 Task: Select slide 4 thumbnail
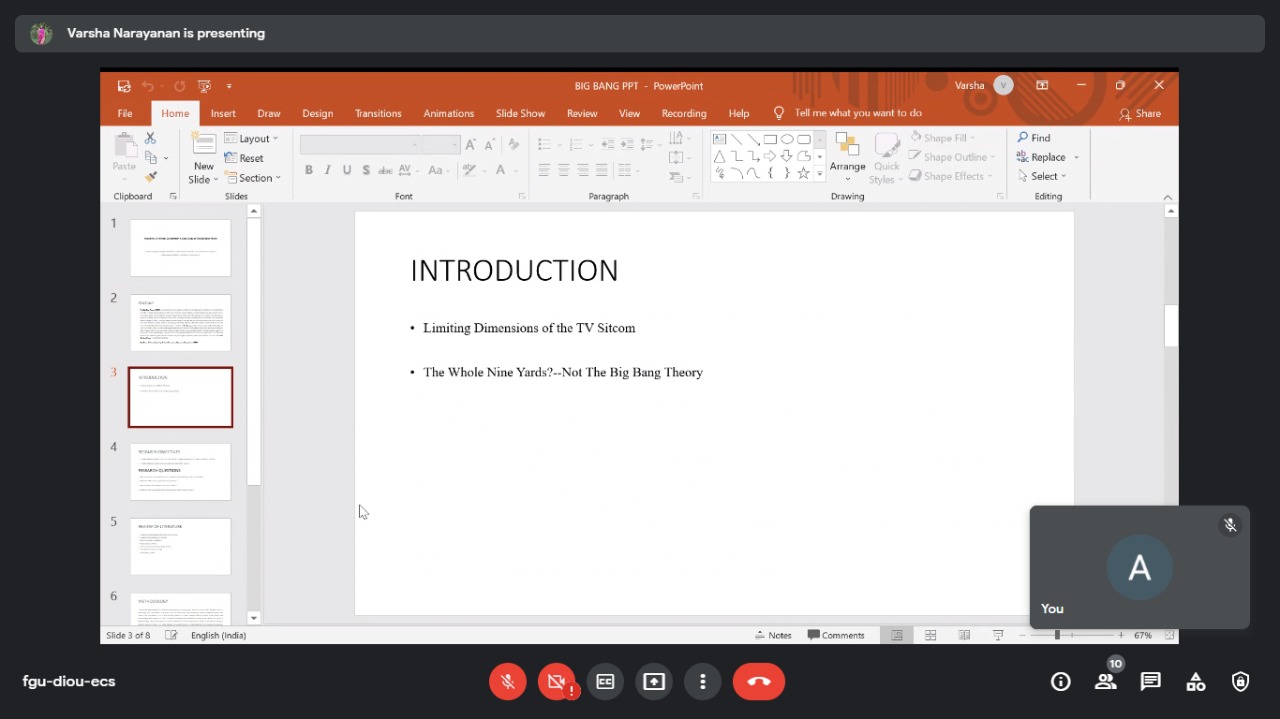tap(181, 472)
